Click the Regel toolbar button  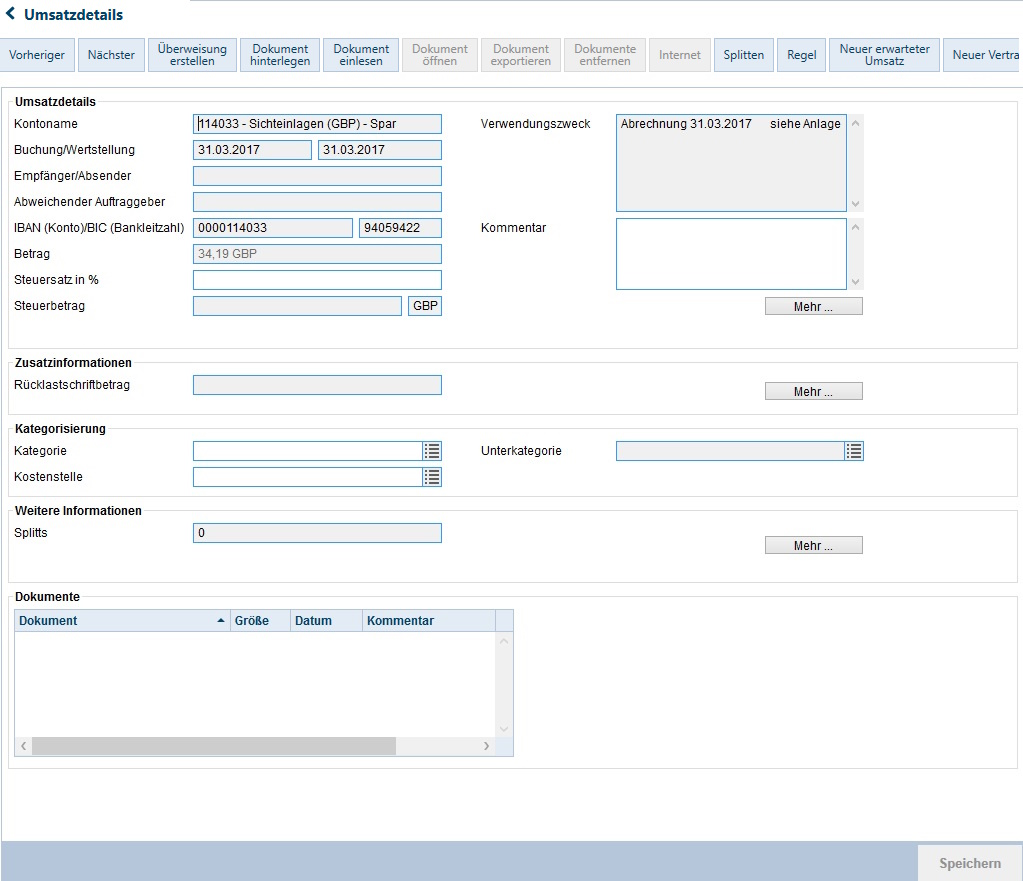coord(801,55)
